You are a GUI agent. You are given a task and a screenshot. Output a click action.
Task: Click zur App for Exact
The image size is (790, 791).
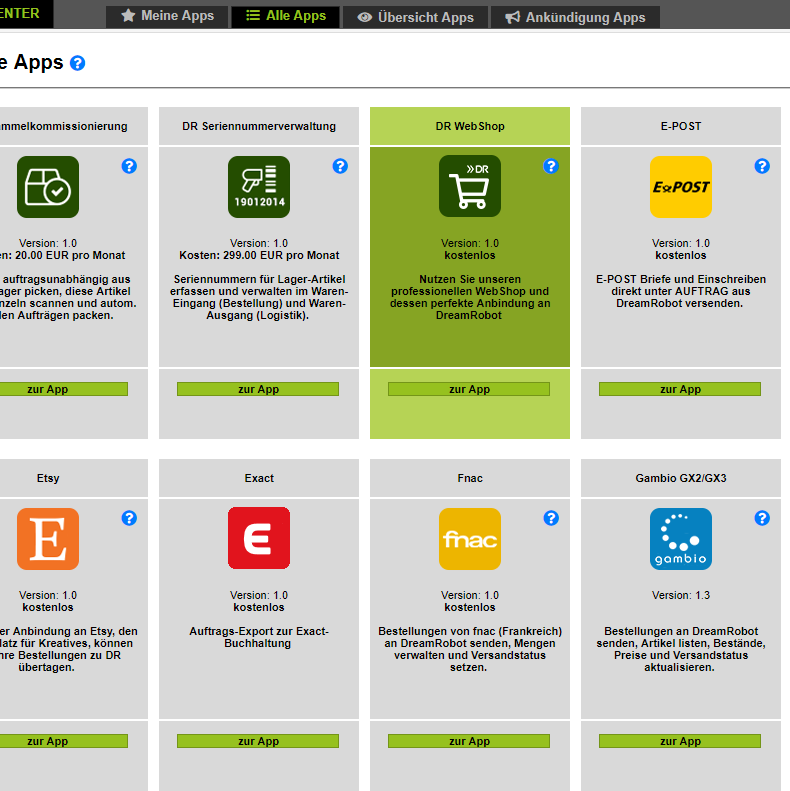click(x=258, y=741)
